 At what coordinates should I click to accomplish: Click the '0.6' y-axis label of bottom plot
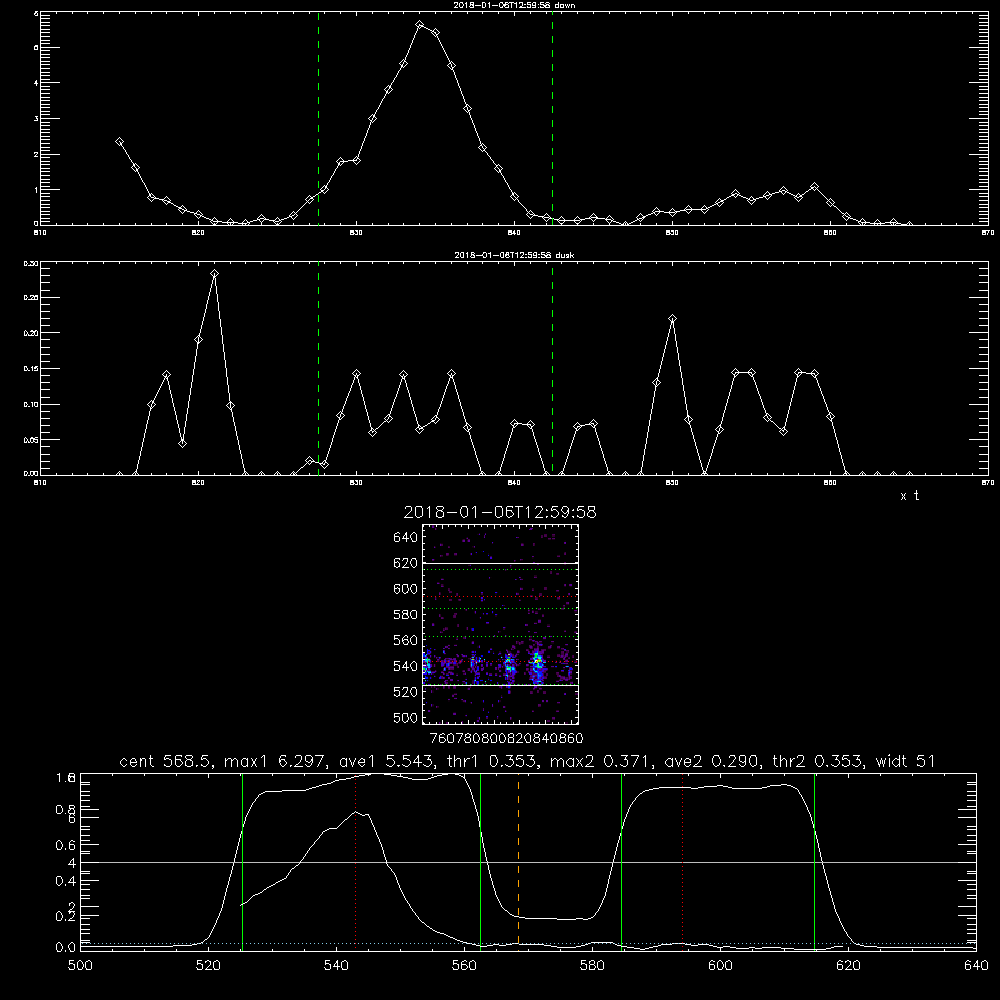(x=66, y=845)
